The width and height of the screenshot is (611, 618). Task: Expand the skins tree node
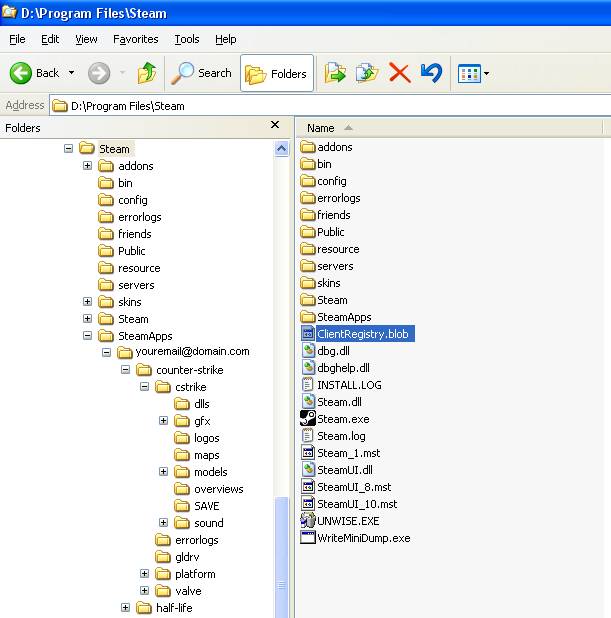click(x=88, y=302)
